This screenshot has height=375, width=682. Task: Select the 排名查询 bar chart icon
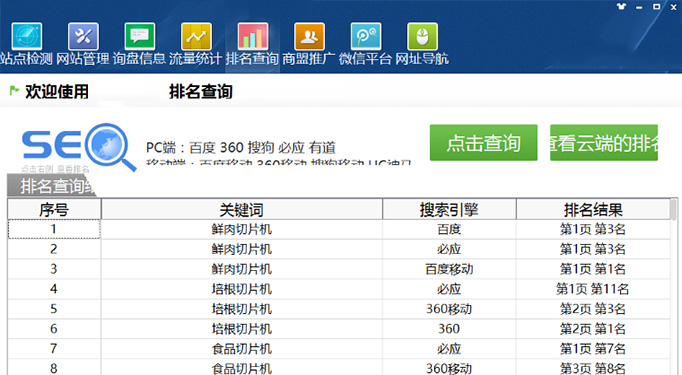[253, 37]
